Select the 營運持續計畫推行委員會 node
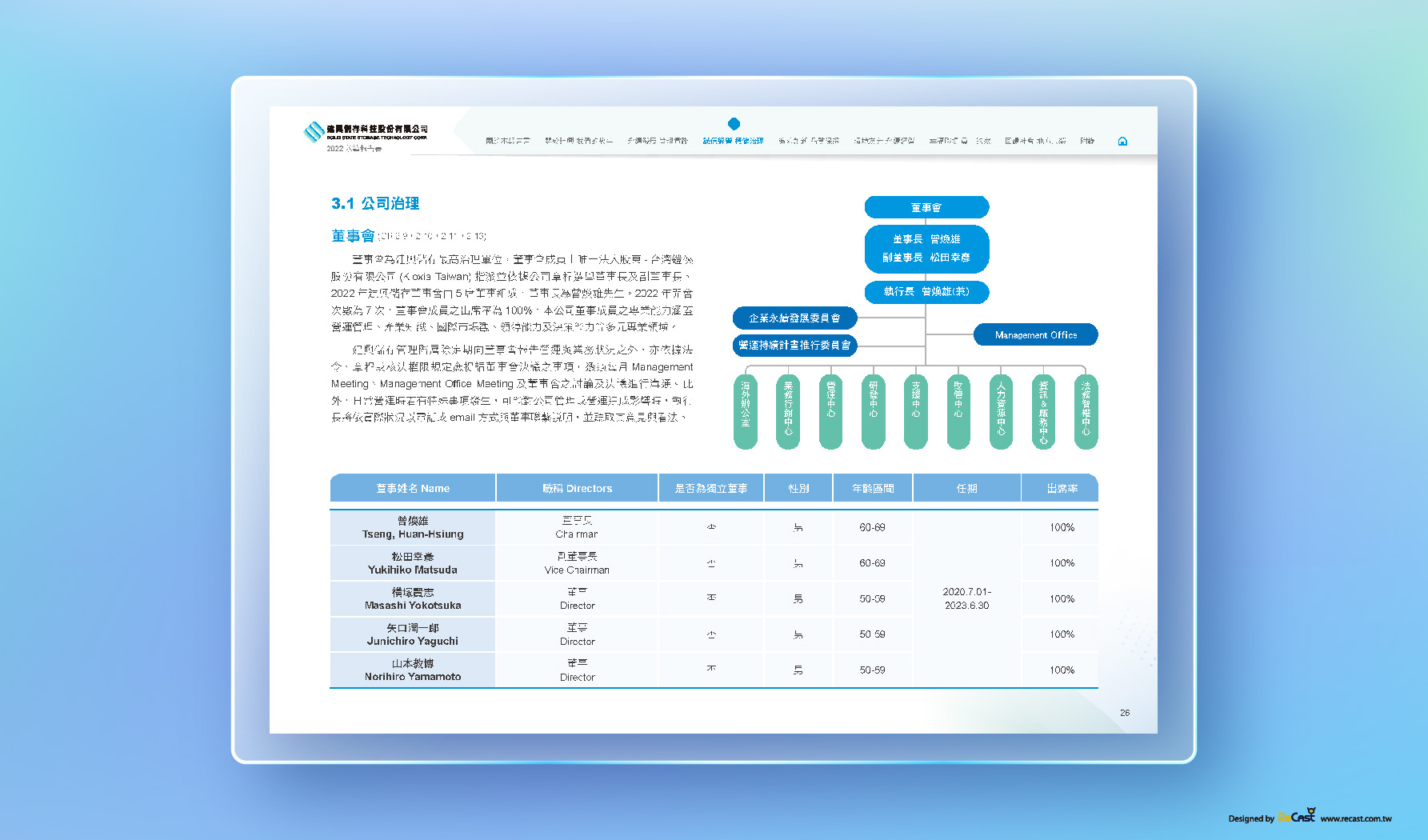This screenshot has height=840, width=1428. click(795, 346)
